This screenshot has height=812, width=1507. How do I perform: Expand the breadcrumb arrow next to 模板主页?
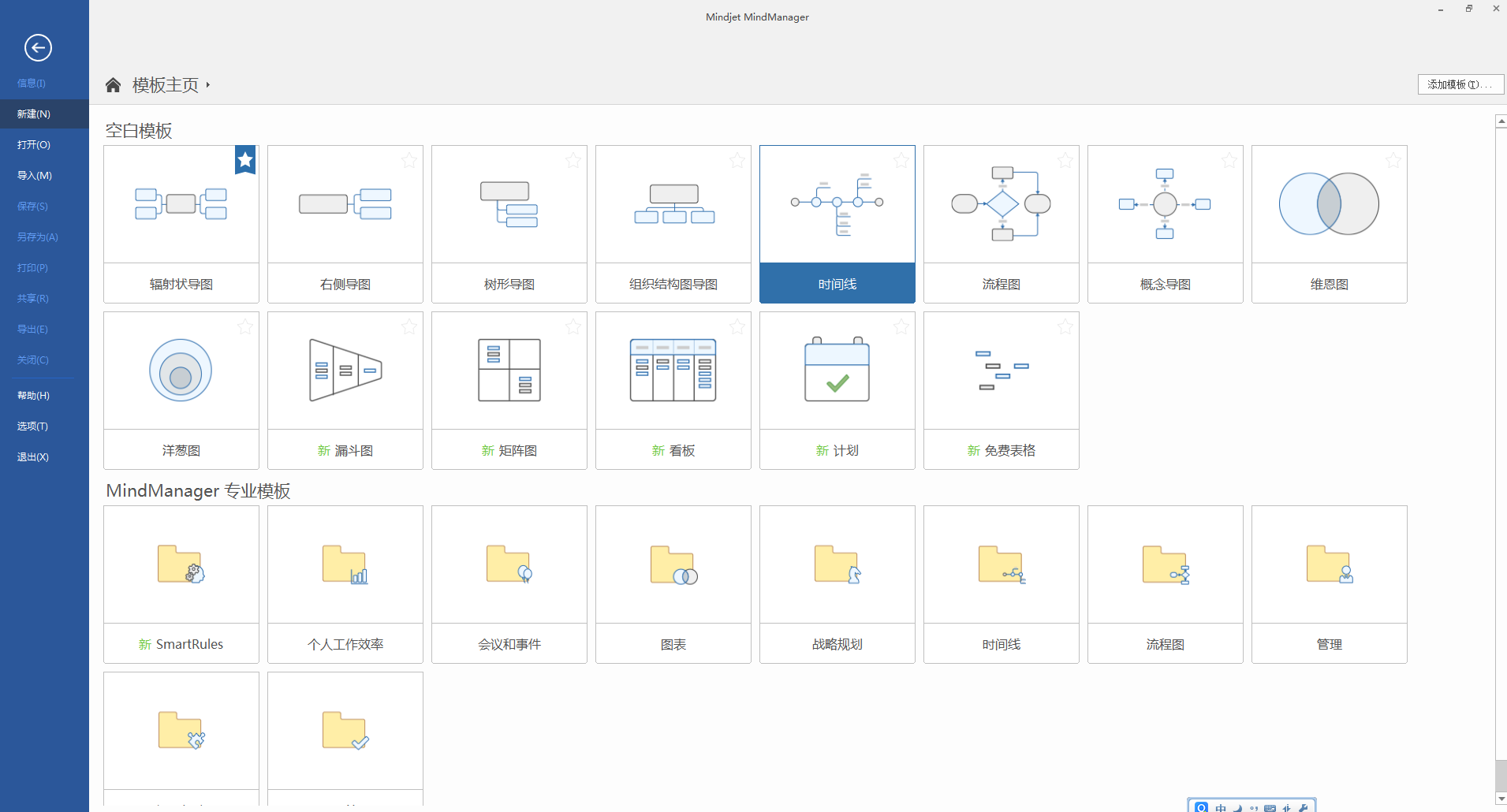(x=207, y=85)
